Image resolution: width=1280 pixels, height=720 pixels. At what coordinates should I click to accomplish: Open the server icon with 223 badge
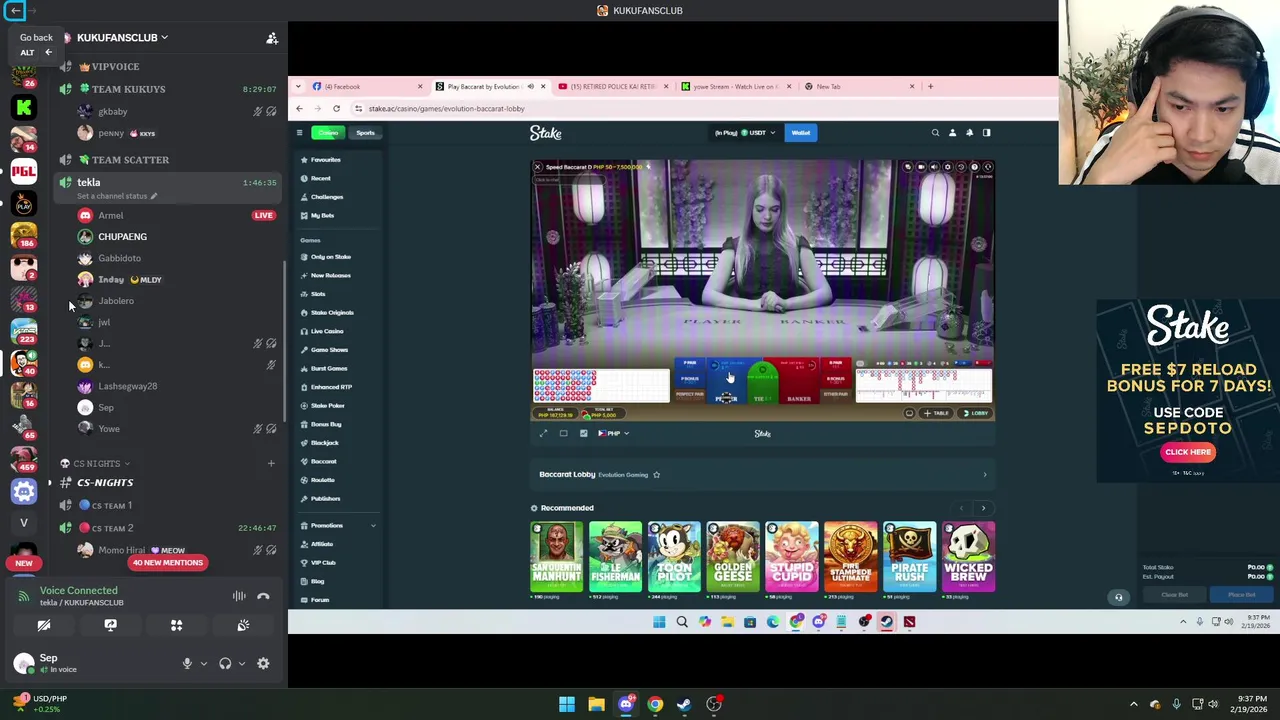[24, 331]
